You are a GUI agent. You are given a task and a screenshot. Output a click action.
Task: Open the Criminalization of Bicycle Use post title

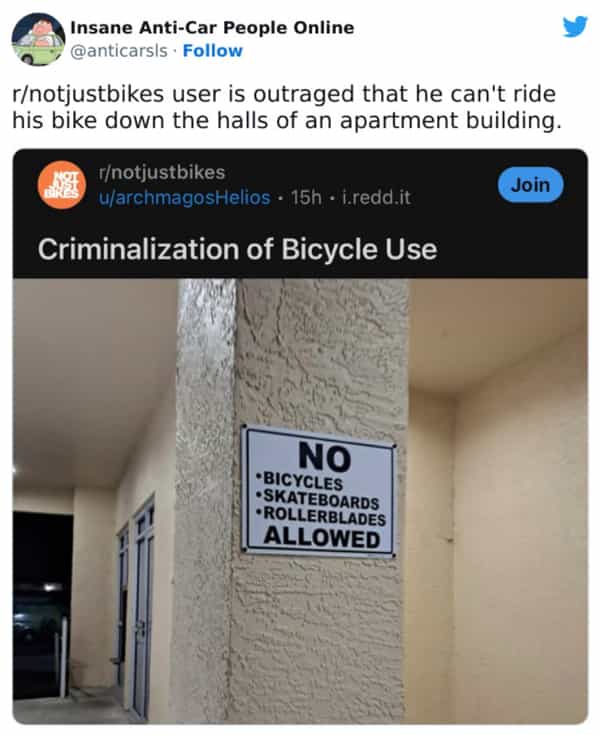pyautogui.click(x=238, y=249)
